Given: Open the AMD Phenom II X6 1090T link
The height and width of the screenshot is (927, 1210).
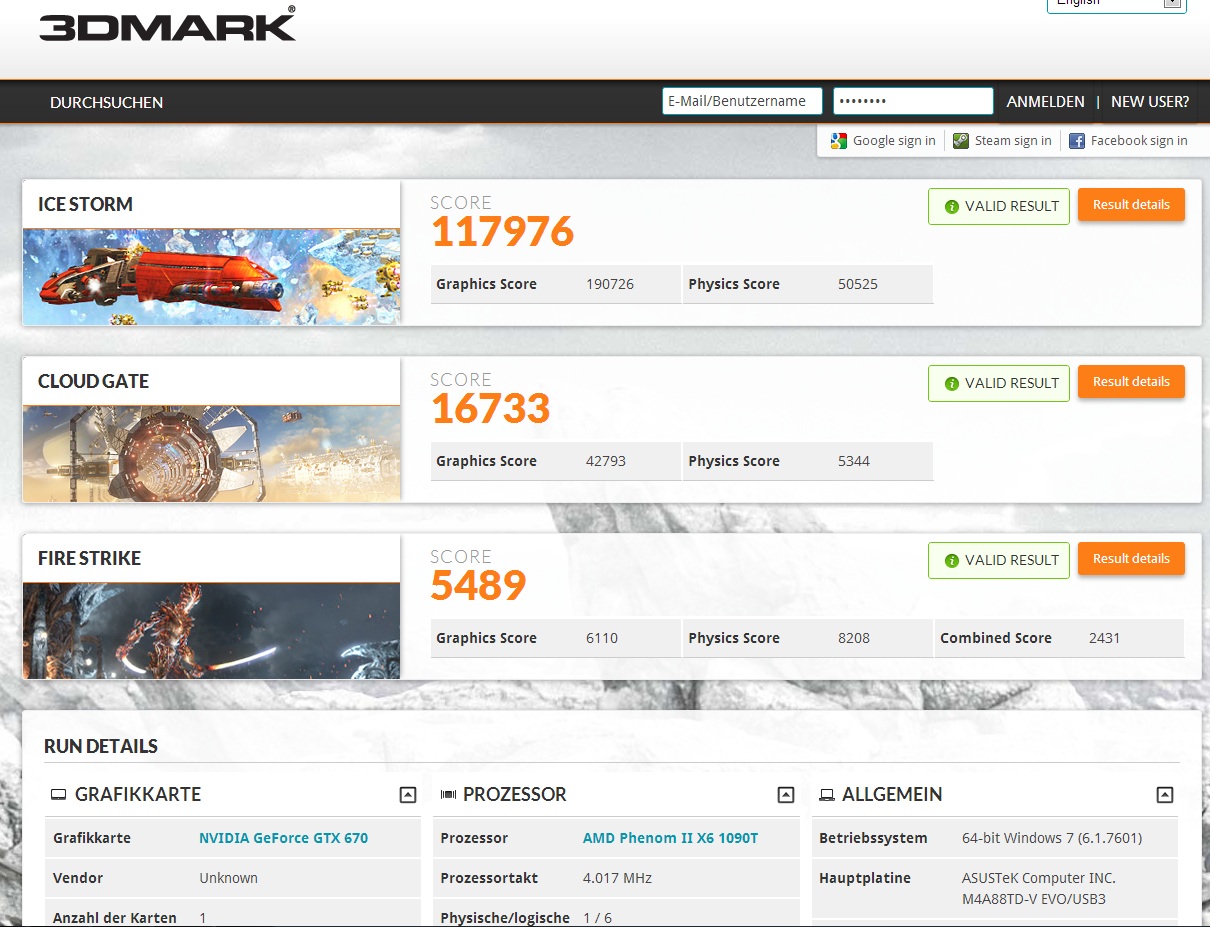Looking at the screenshot, I should tap(670, 838).
